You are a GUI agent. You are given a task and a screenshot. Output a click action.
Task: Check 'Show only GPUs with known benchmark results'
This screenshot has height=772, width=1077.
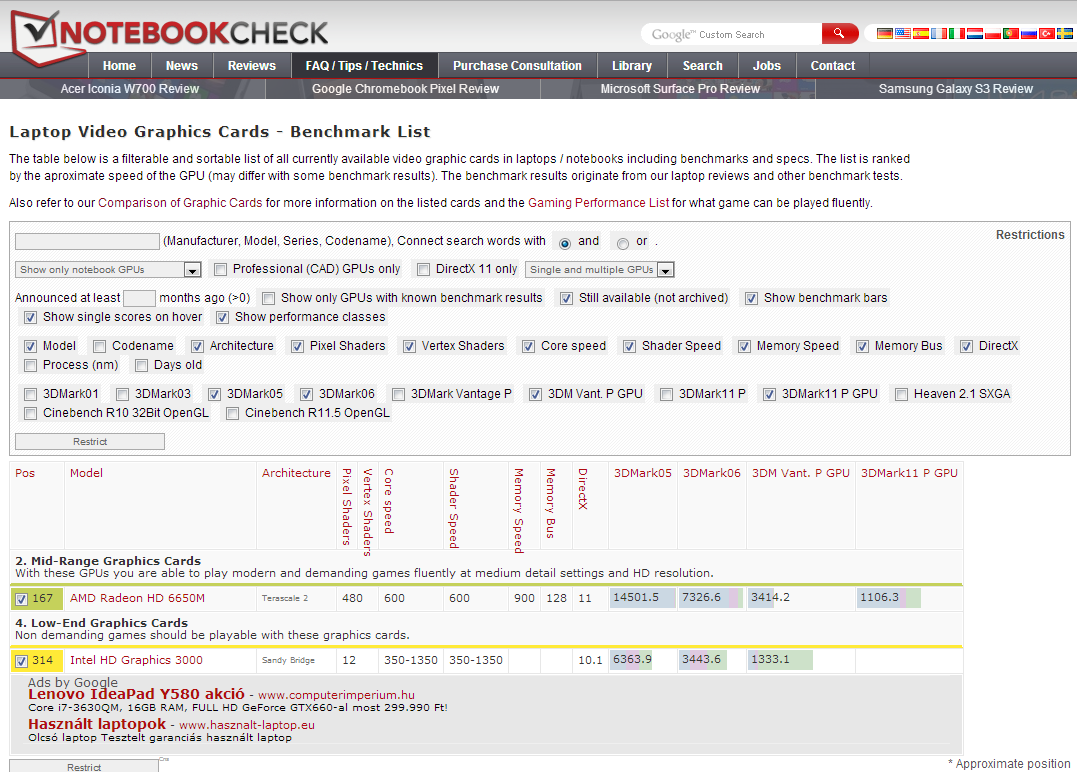(x=269, y=298)
